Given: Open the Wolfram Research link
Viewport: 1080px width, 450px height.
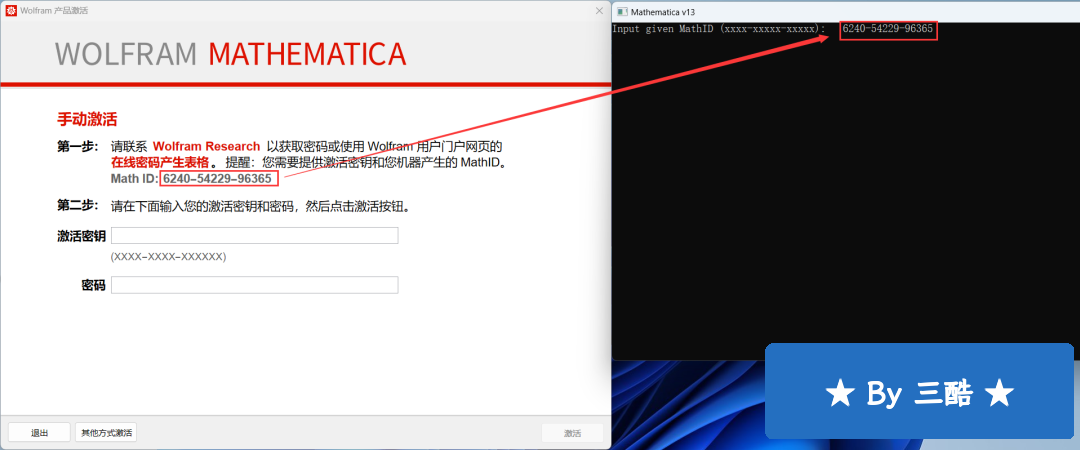Looking at the screenshot, I should click(x=207, y=146).
